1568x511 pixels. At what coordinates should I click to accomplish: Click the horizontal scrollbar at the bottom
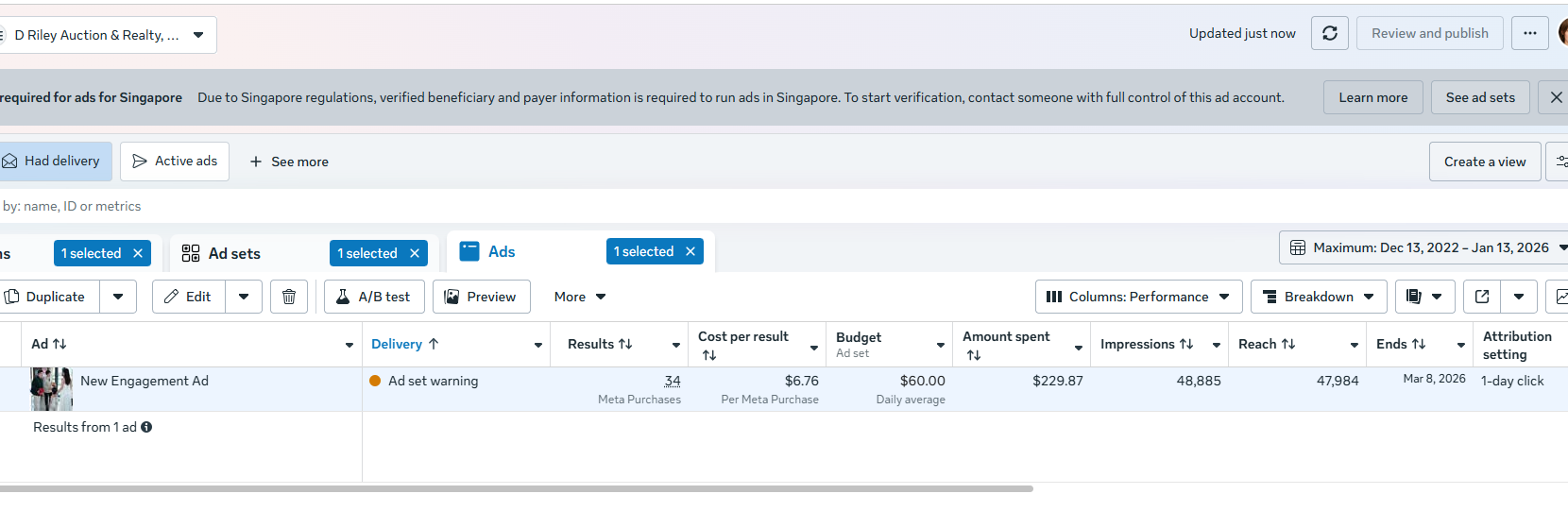tap(515, 488)
